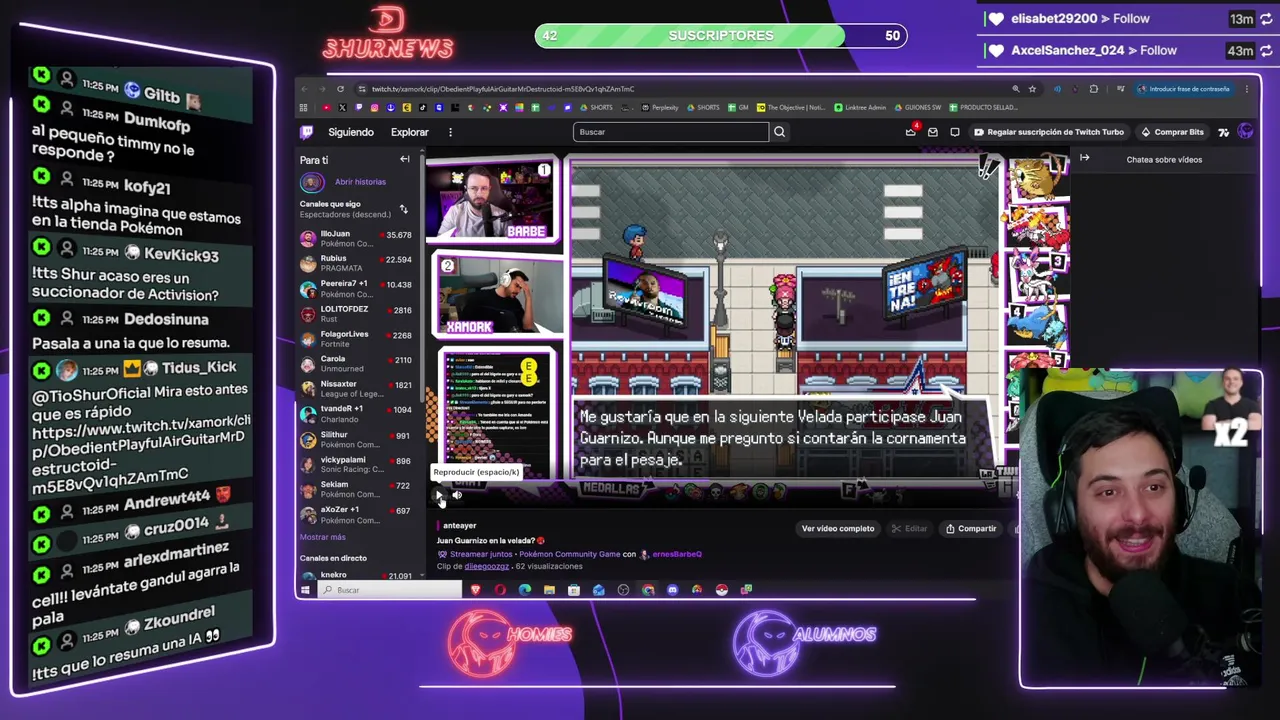Click the browser address bar URL
This screenshot has width=1280, height=720.
[503, 89]
